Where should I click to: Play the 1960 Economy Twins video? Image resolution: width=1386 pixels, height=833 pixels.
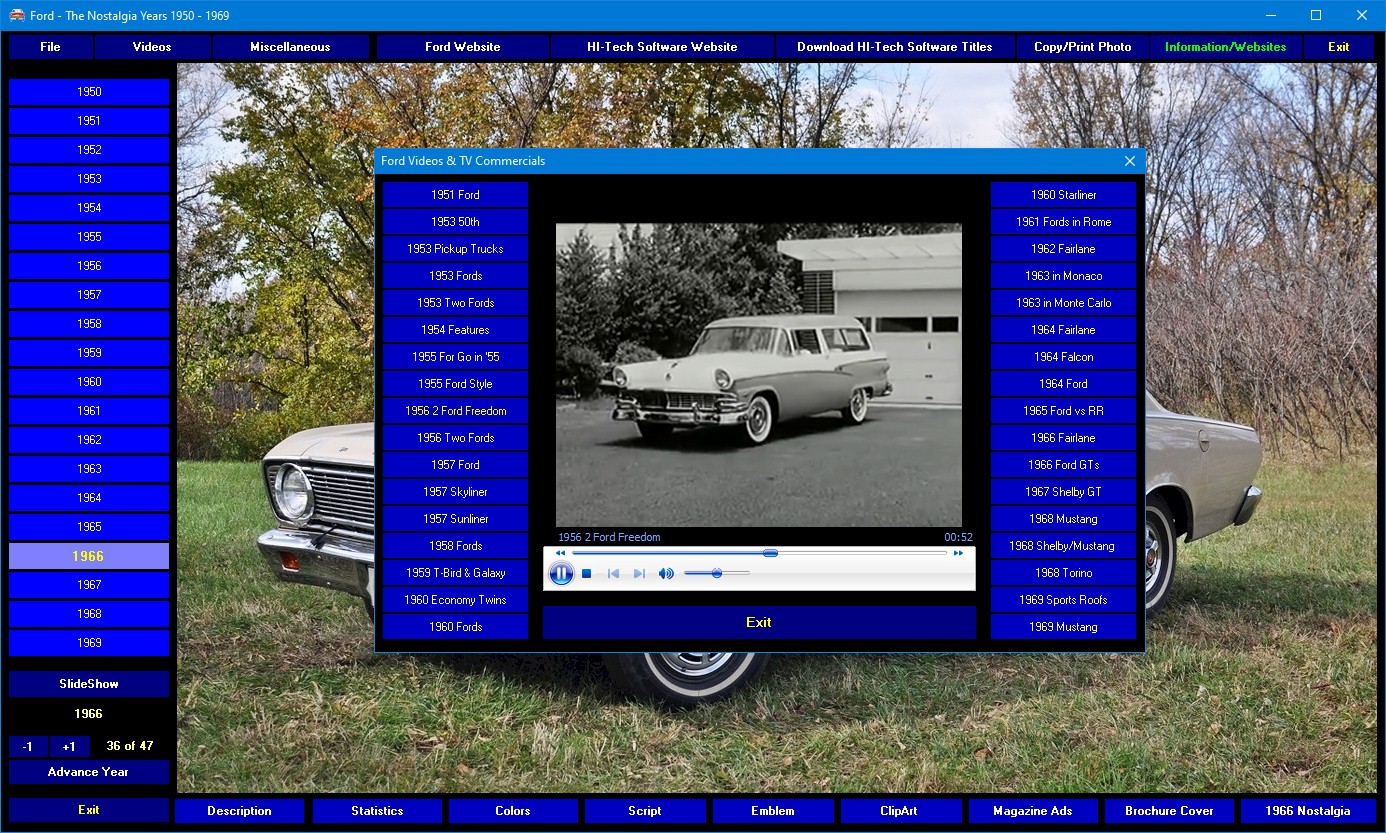455,600
